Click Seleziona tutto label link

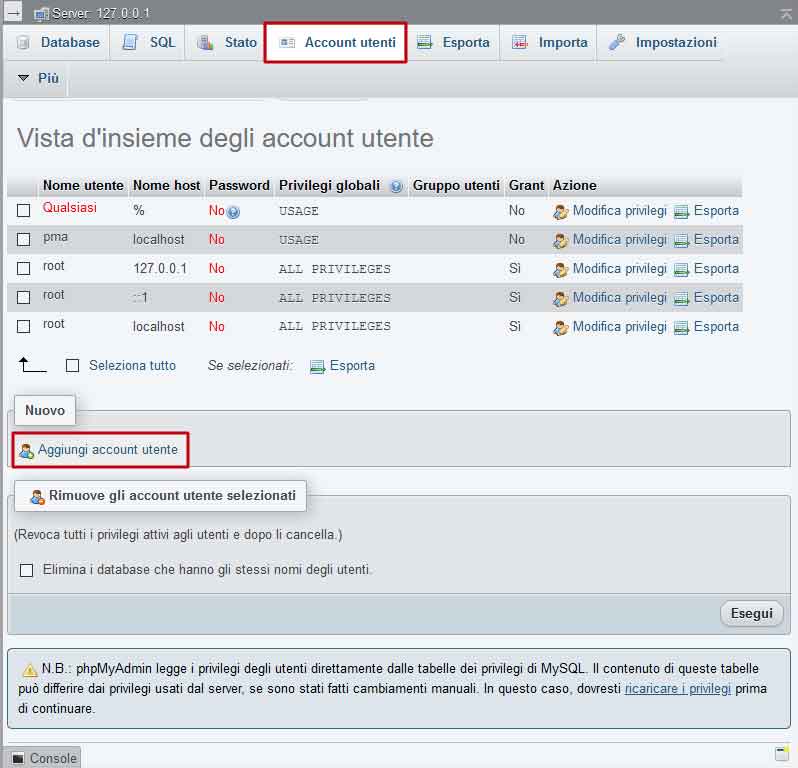(132, 365)
